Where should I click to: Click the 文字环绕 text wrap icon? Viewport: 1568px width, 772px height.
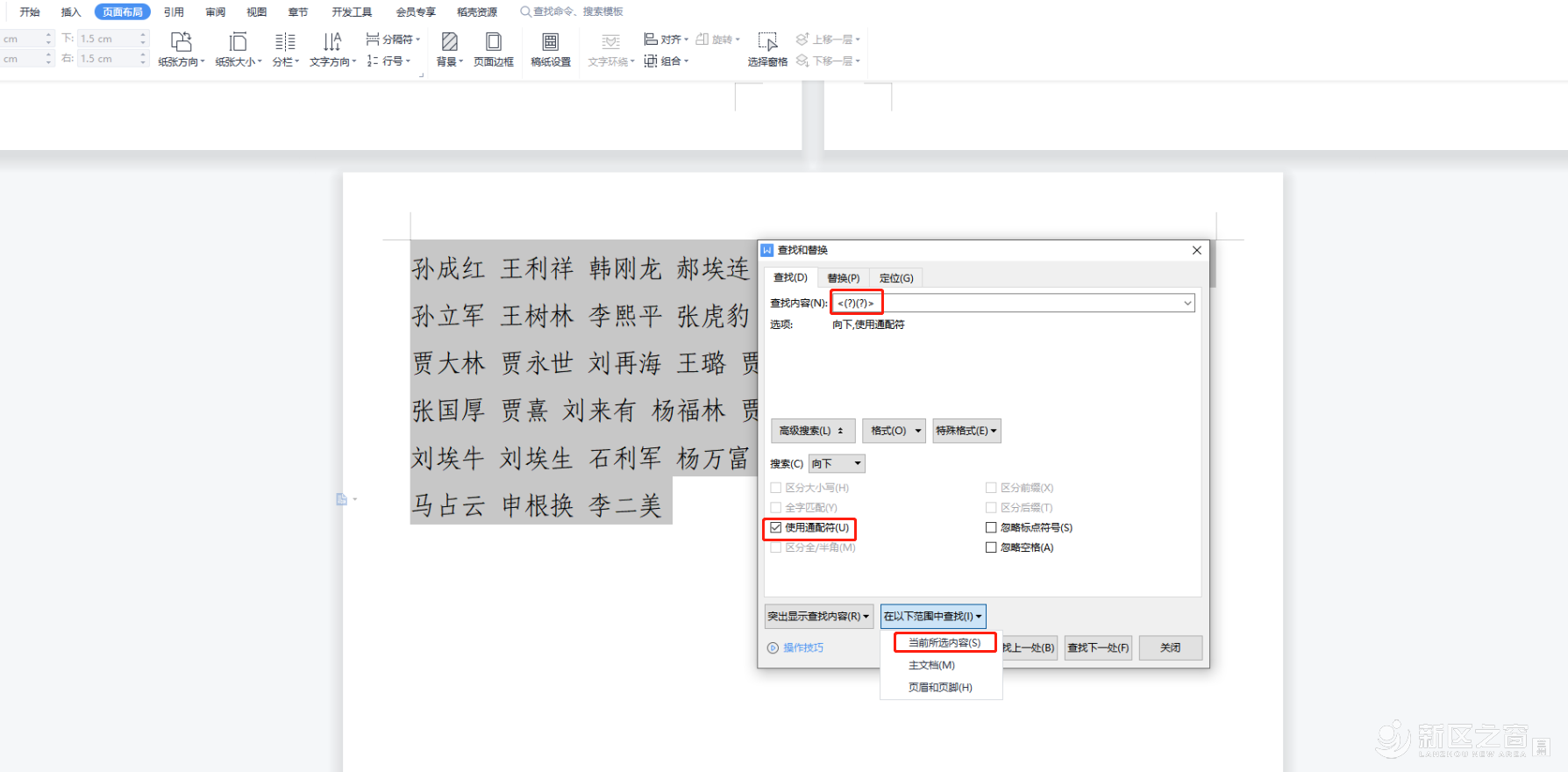coord(611,41)
